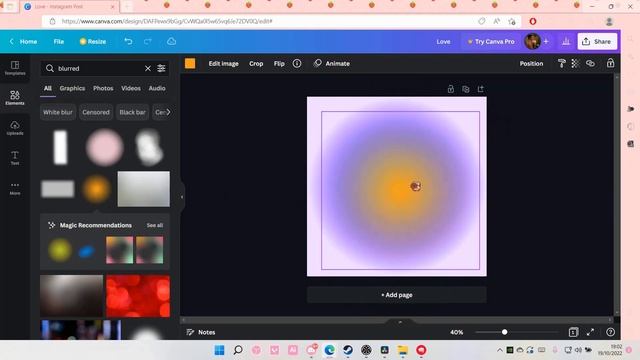The image size is (640, 360).
Task: Select the White blur suggestion chip
Action: click(58, 112)
